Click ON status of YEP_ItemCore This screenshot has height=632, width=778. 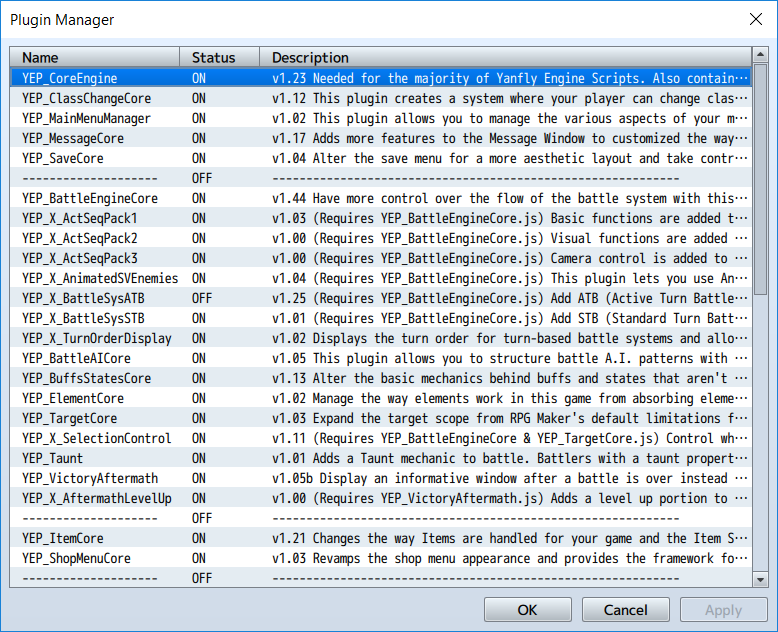click(x=198, y=538)
